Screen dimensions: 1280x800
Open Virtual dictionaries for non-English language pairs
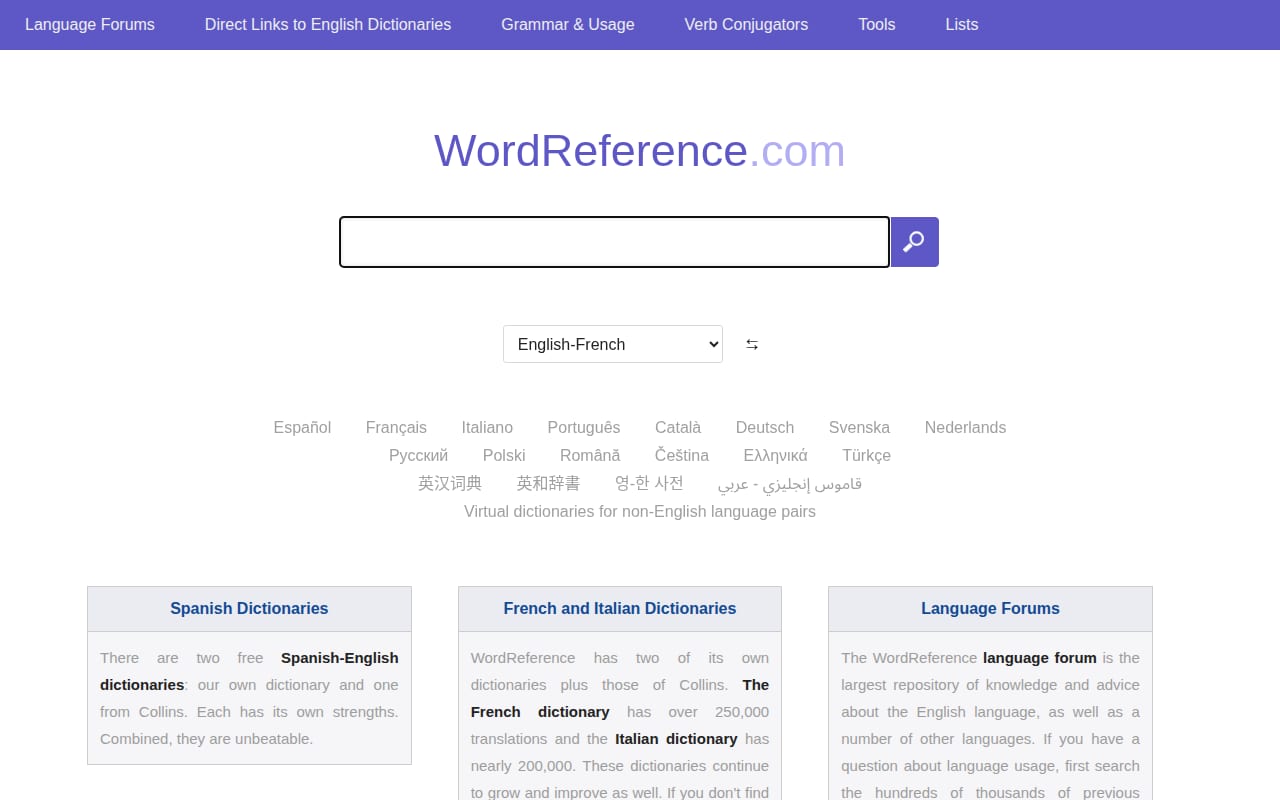pos(640,511)
